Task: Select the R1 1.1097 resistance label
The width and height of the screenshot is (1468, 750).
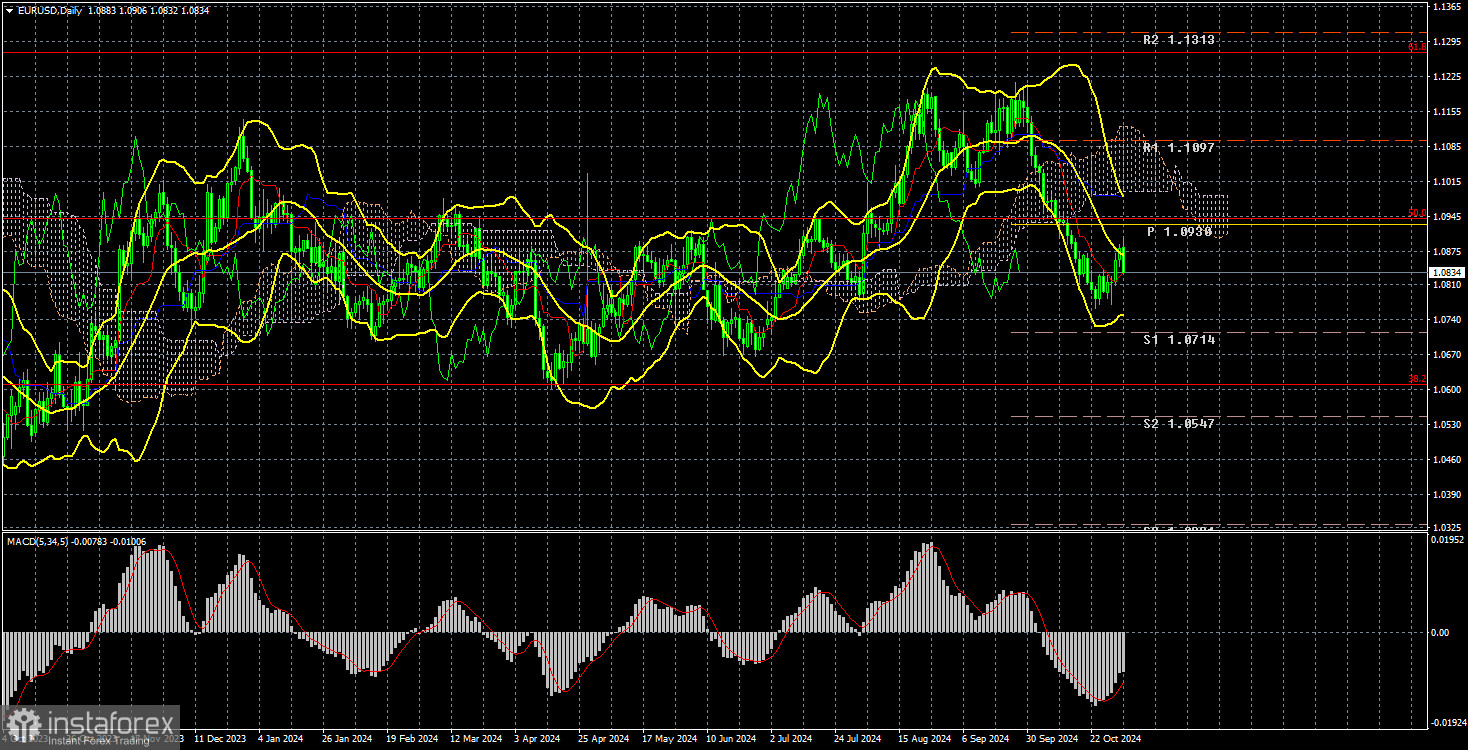Action: (1180, 148)
